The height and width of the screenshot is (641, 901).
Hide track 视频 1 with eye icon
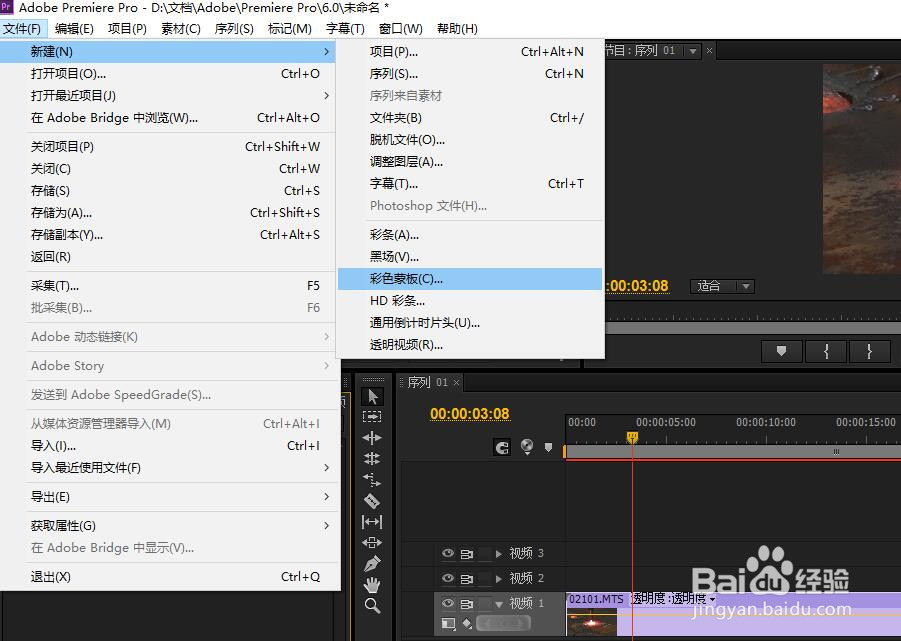pyautogui.click(x=448, y=603)
